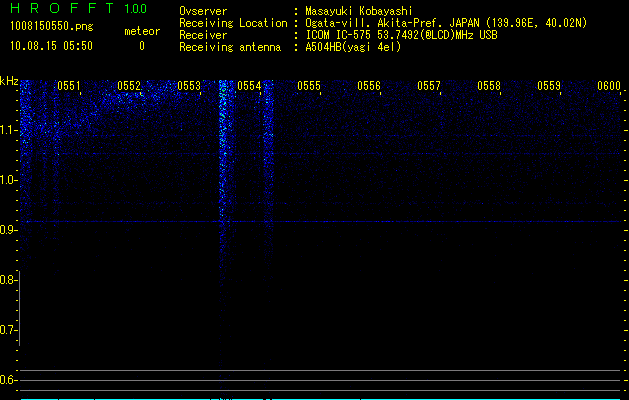Click the HROFFT 1.0.0 title text
The width and height of the screenshot is (629, 400).
(79, 8)
